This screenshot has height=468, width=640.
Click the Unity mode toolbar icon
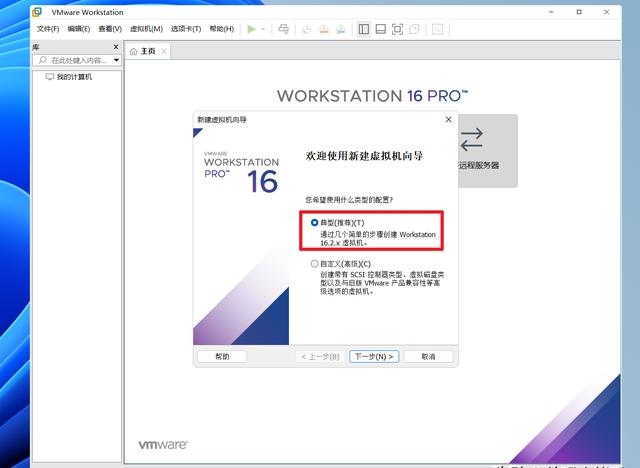pos(414,29)
